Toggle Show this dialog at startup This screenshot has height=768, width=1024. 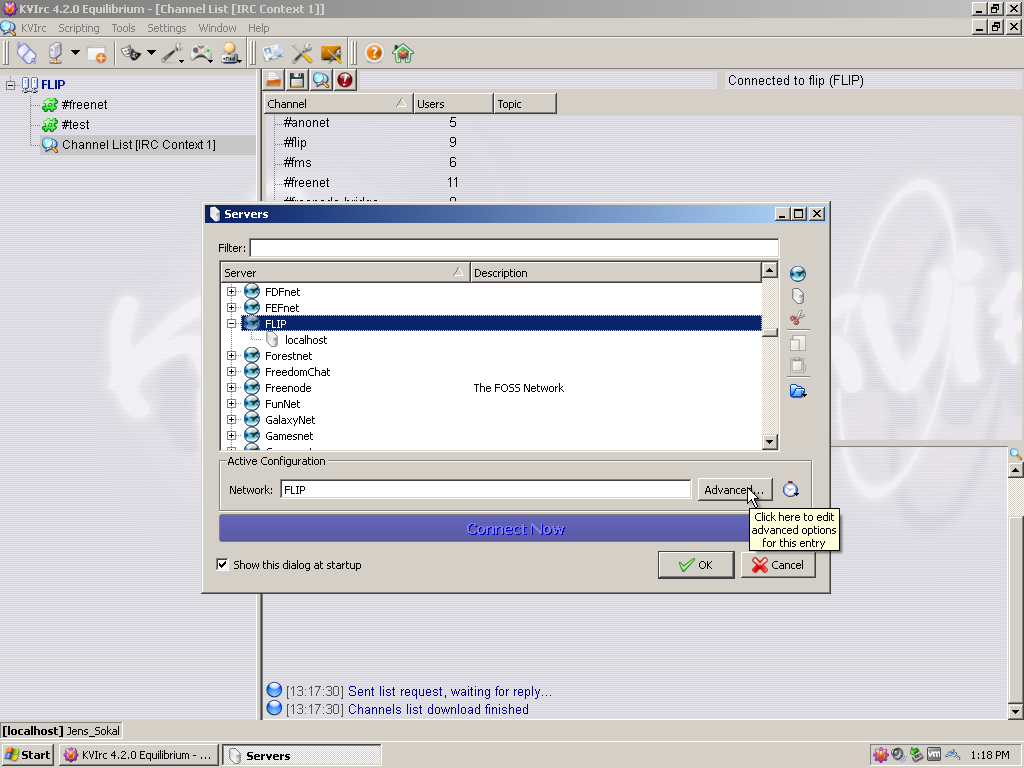click(223, 565)
